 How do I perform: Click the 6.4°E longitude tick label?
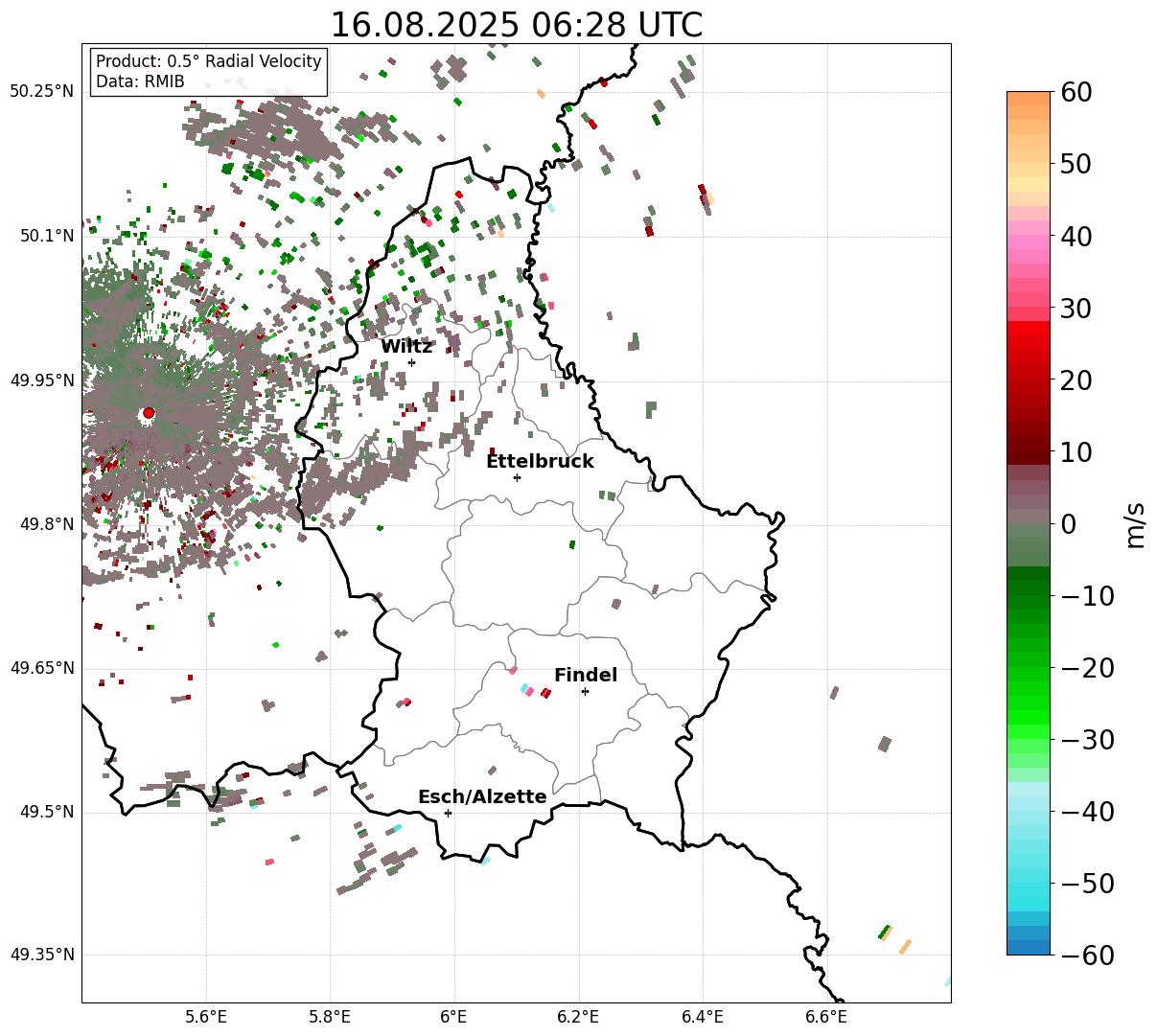703,1018
